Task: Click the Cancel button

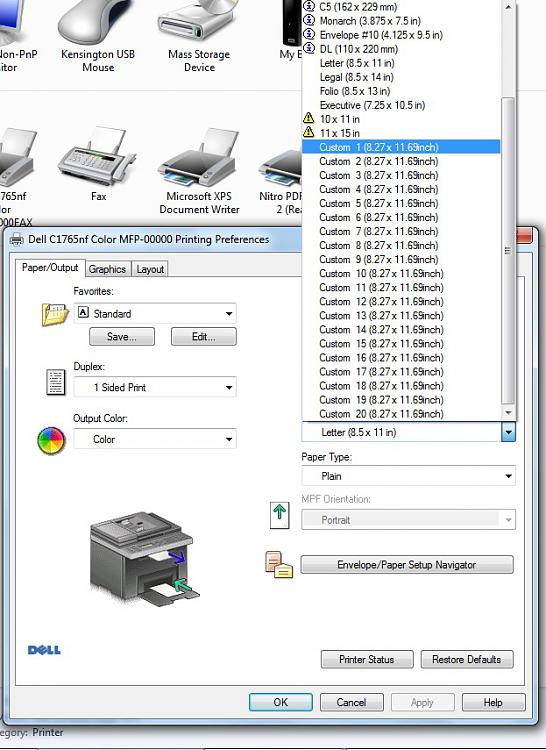Action: pos(351,702)
